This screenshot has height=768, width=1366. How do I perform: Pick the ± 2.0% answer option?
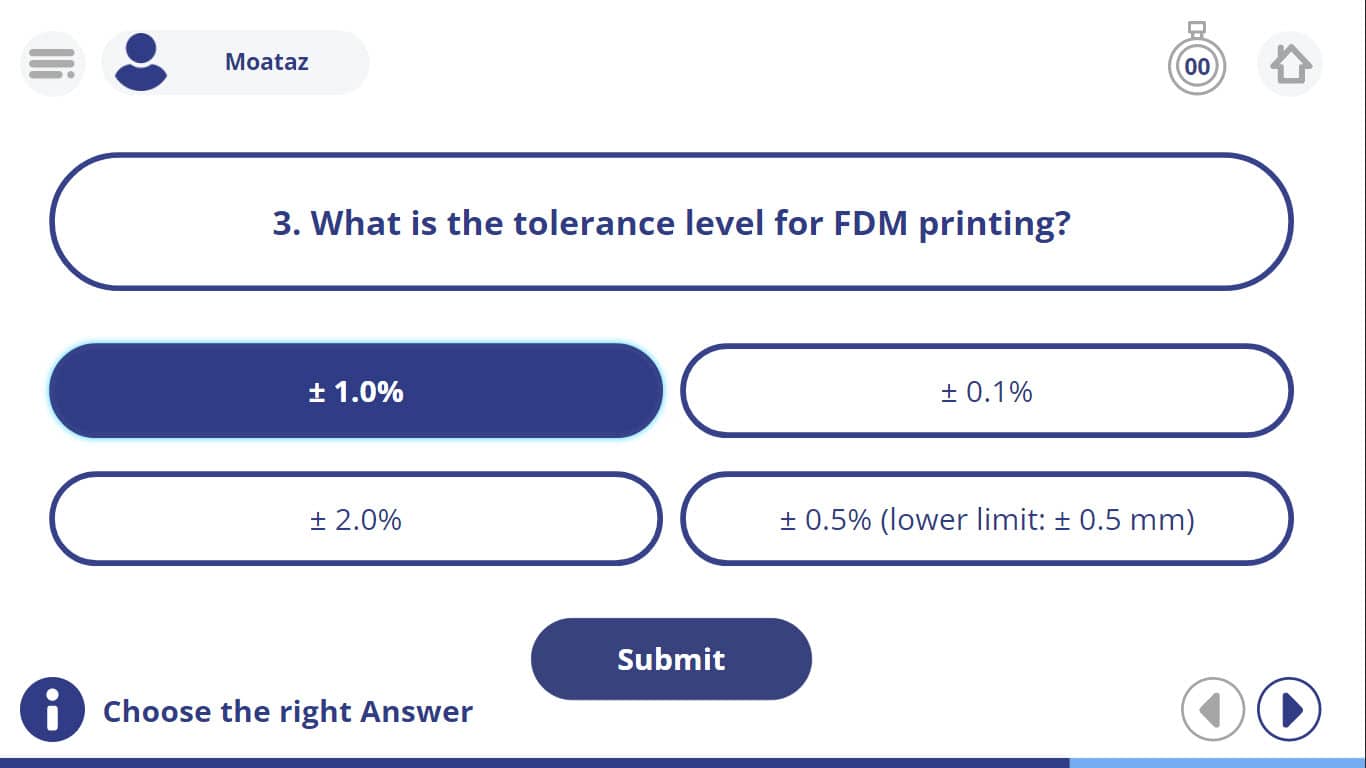pos(356,519)
